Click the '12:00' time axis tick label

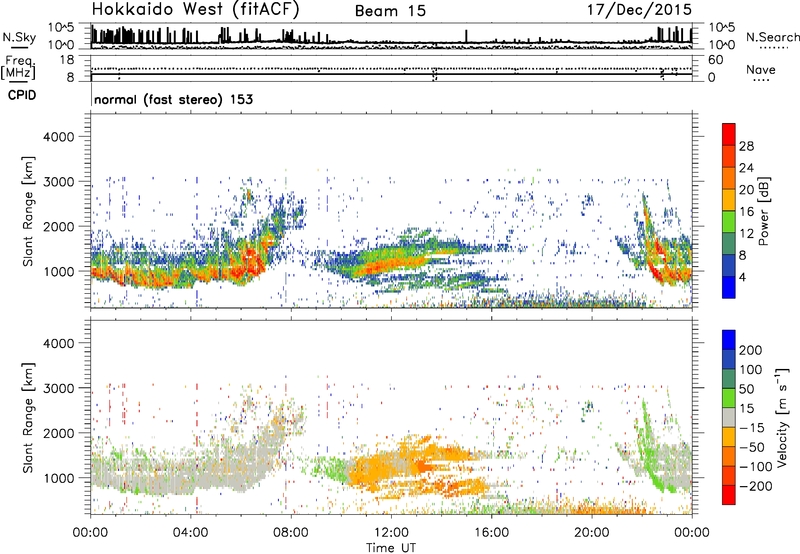tap(391, 533)
